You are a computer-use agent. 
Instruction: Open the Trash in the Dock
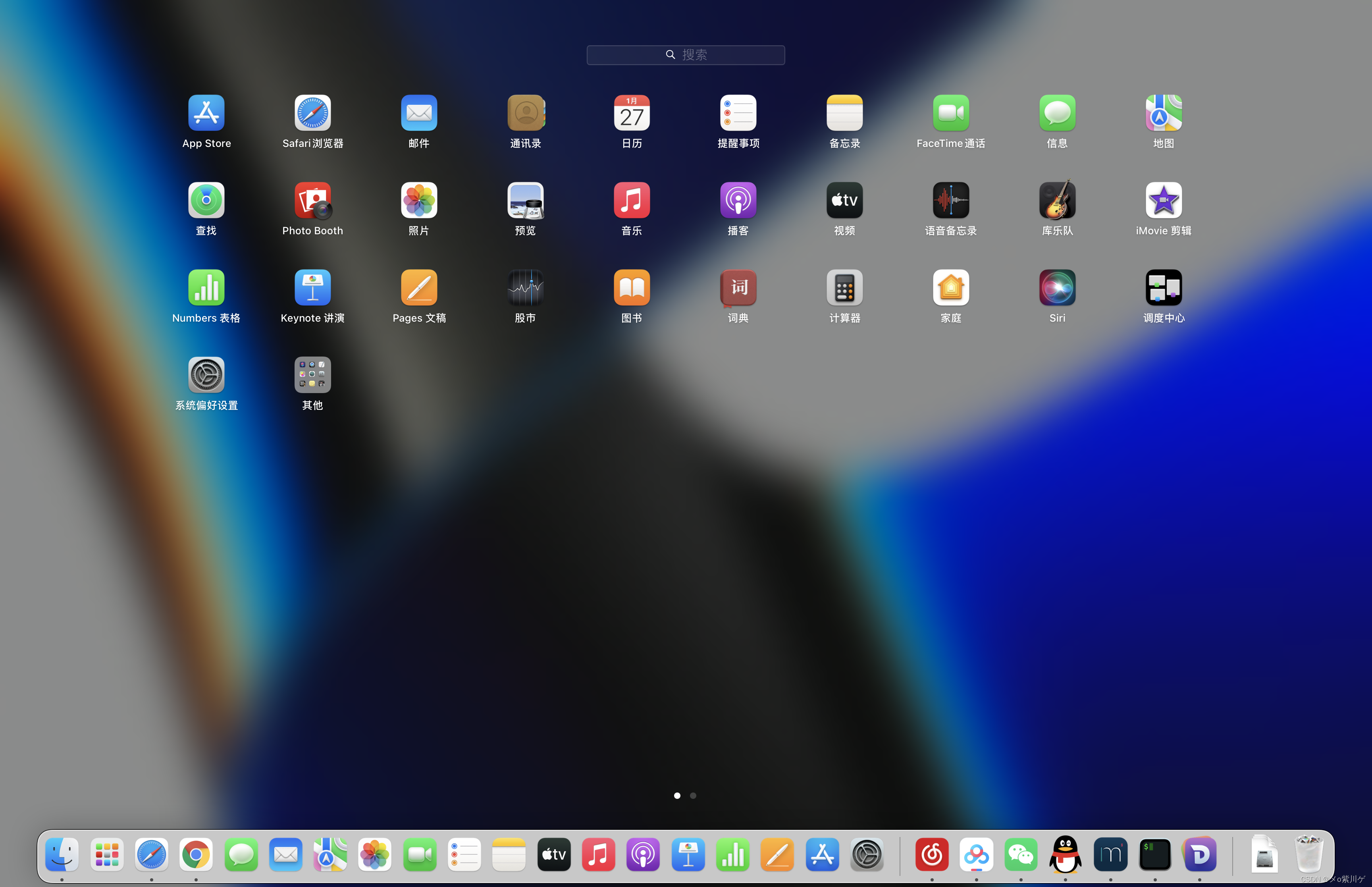1308,855
